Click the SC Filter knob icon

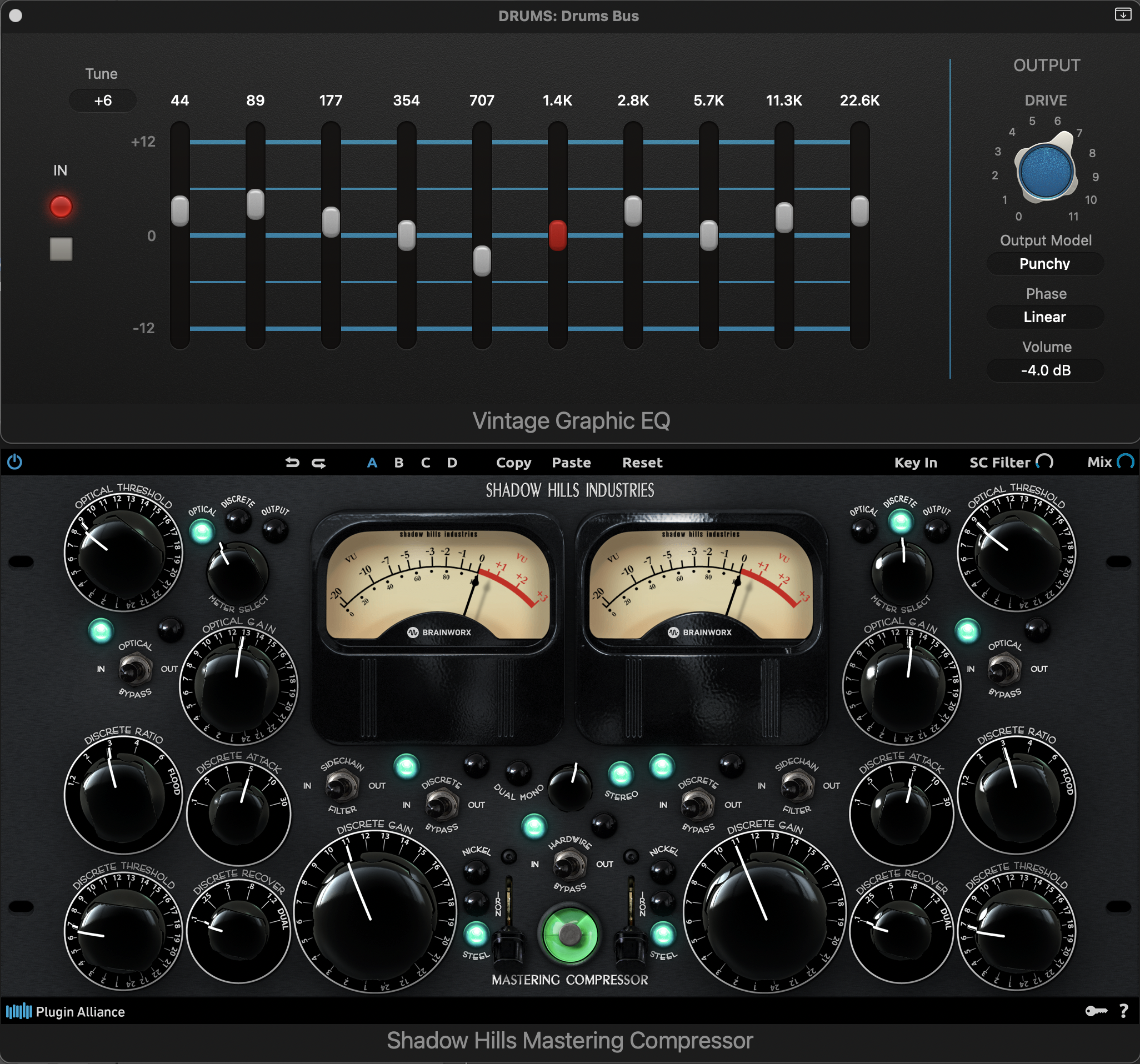(x=1045, y=462)
